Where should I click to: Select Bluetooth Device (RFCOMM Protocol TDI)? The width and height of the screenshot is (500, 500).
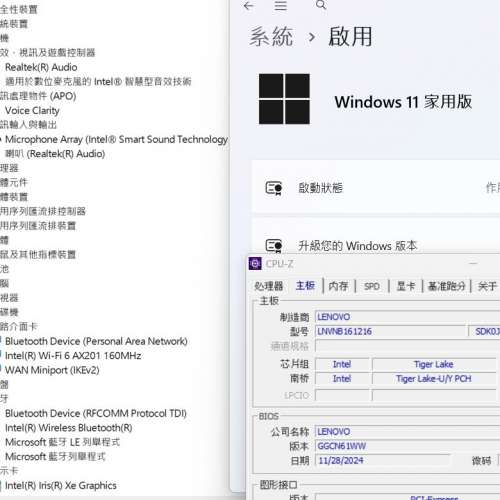coord(96,413)
